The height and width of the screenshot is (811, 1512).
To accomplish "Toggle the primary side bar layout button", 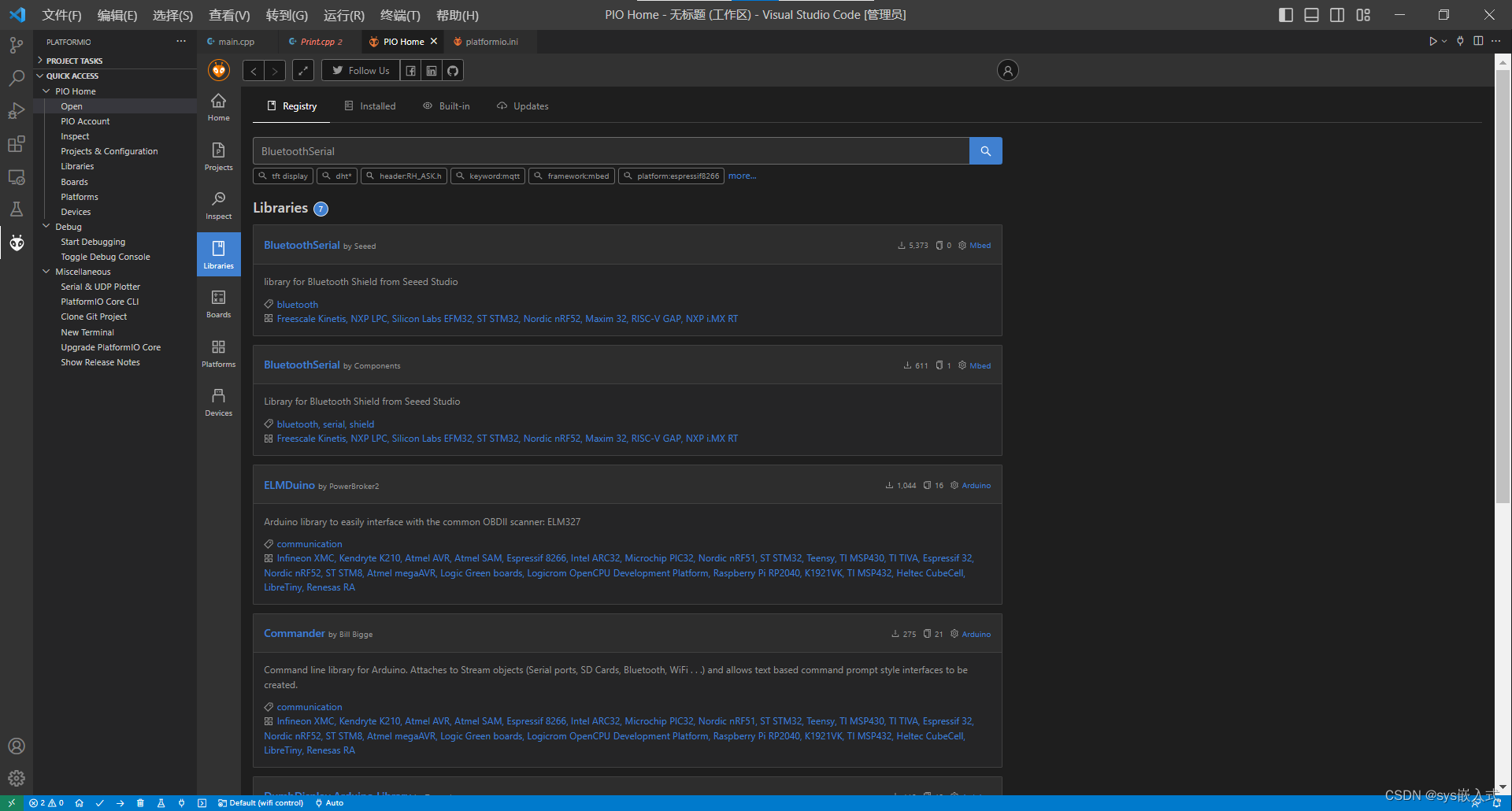I will click(1286, 15).
